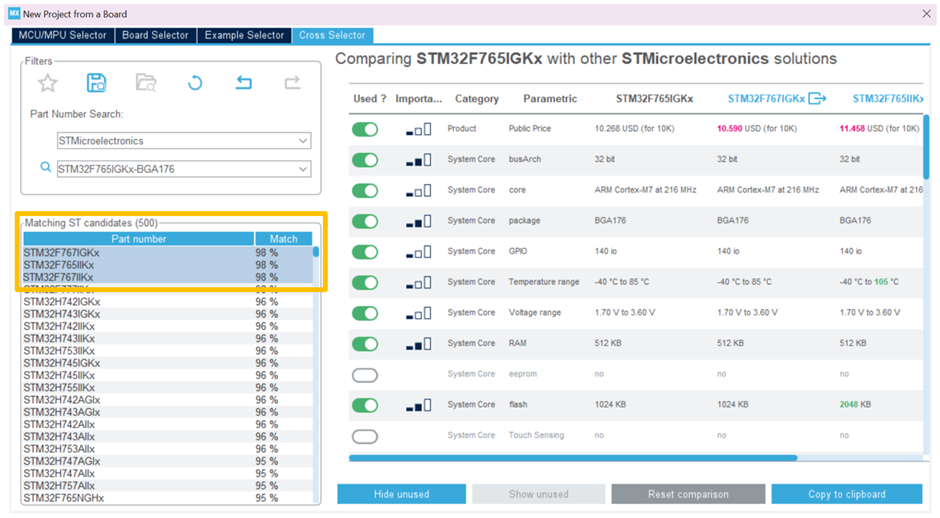Screen dimensions: 940x518
Task: Open the Example Selector tab
Action: [244, 35]
